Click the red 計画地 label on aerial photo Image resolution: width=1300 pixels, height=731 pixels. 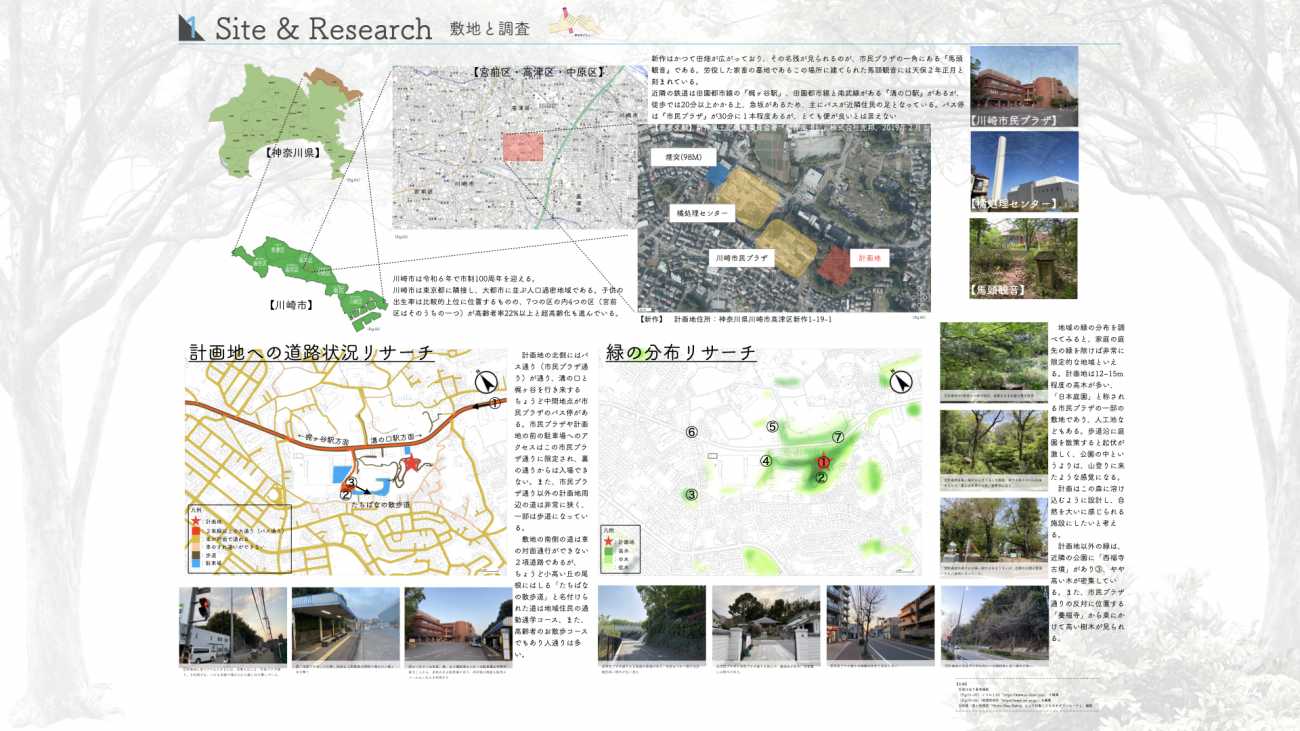pyautogui.click(x=871, y=257)
